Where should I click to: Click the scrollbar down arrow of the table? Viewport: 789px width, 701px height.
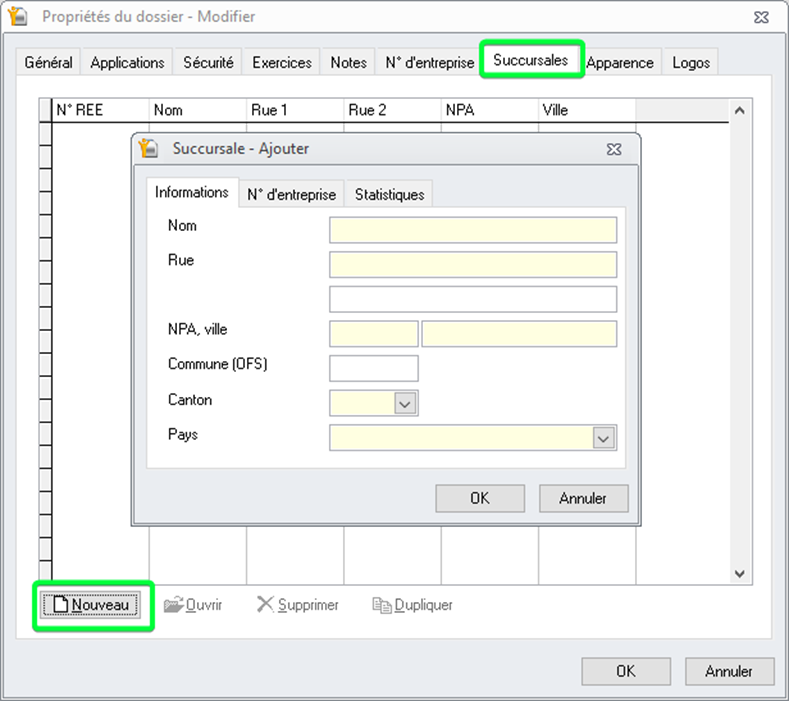[x=740, y=574]
